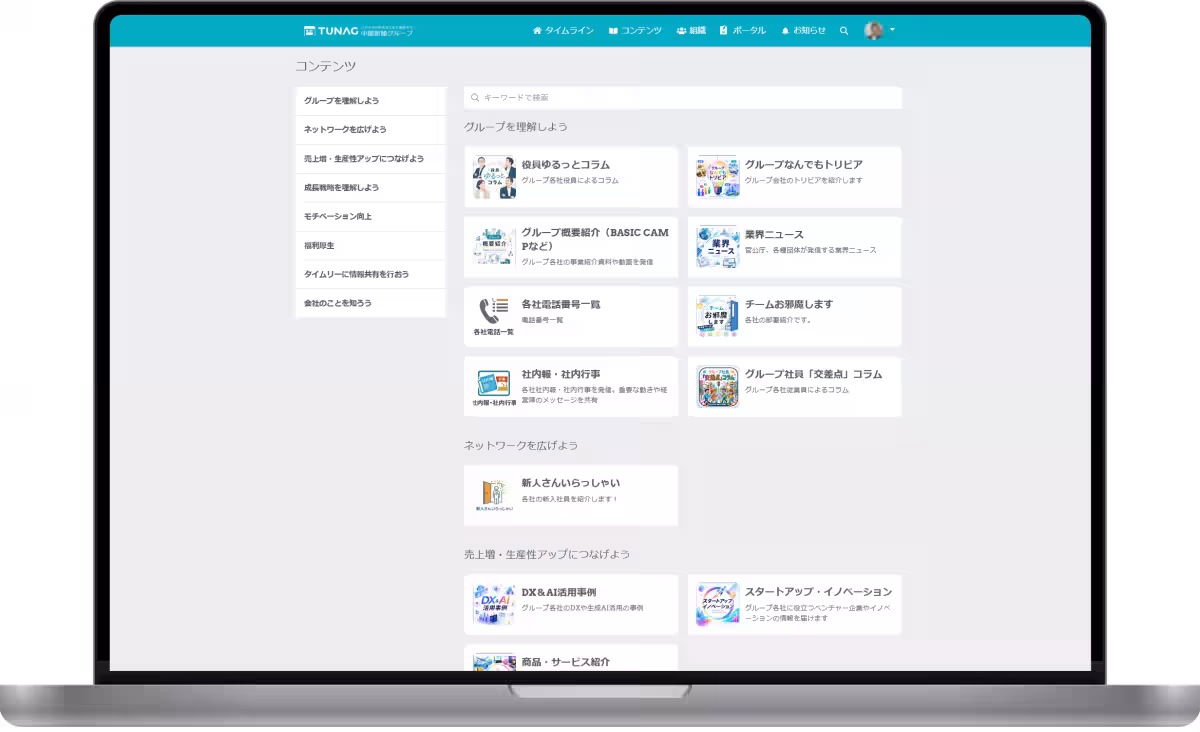Click description 電話番号一覧
Image resolution: width=1200 pixels, height=732 pixels.
pos(542,320)
